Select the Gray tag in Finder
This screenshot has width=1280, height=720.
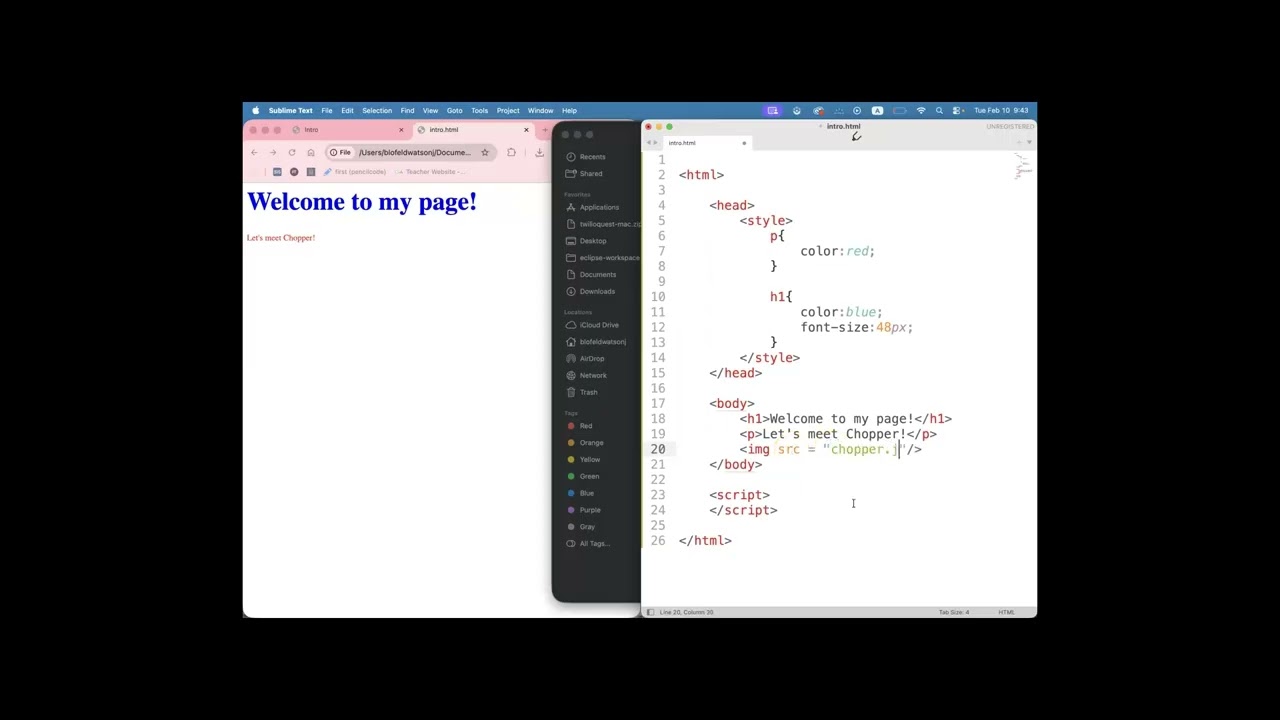pos(581,527)
